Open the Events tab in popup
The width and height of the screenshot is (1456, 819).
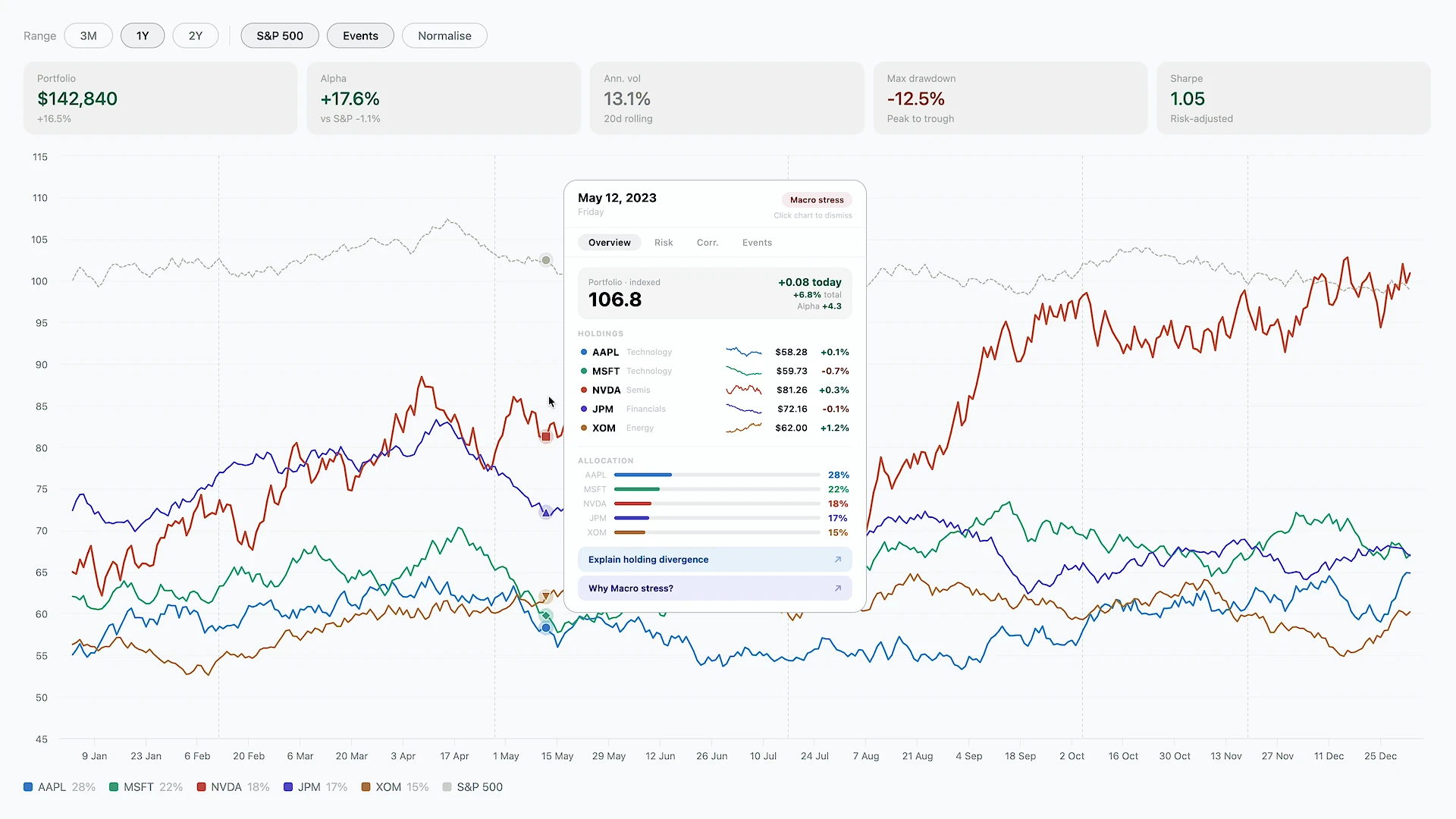(x=757, y=243)
